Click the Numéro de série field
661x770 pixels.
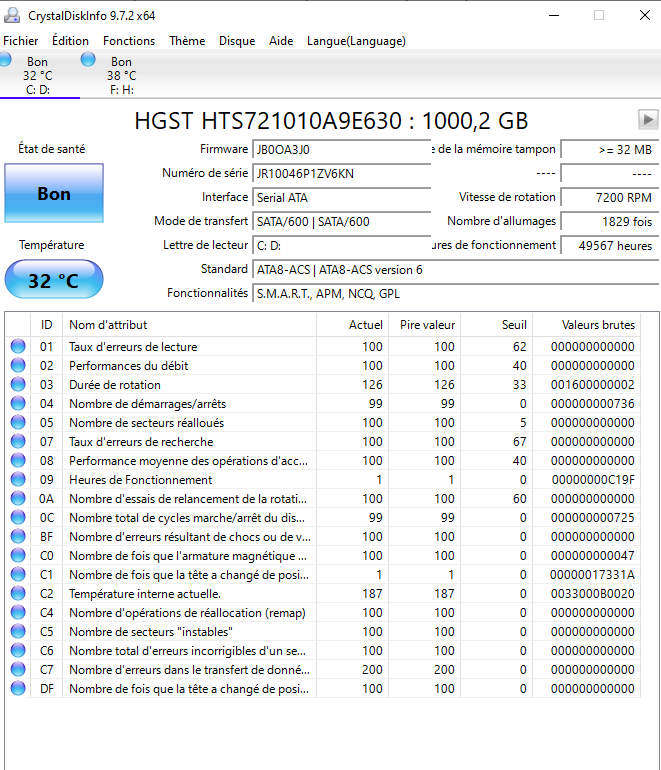point(342,174)
